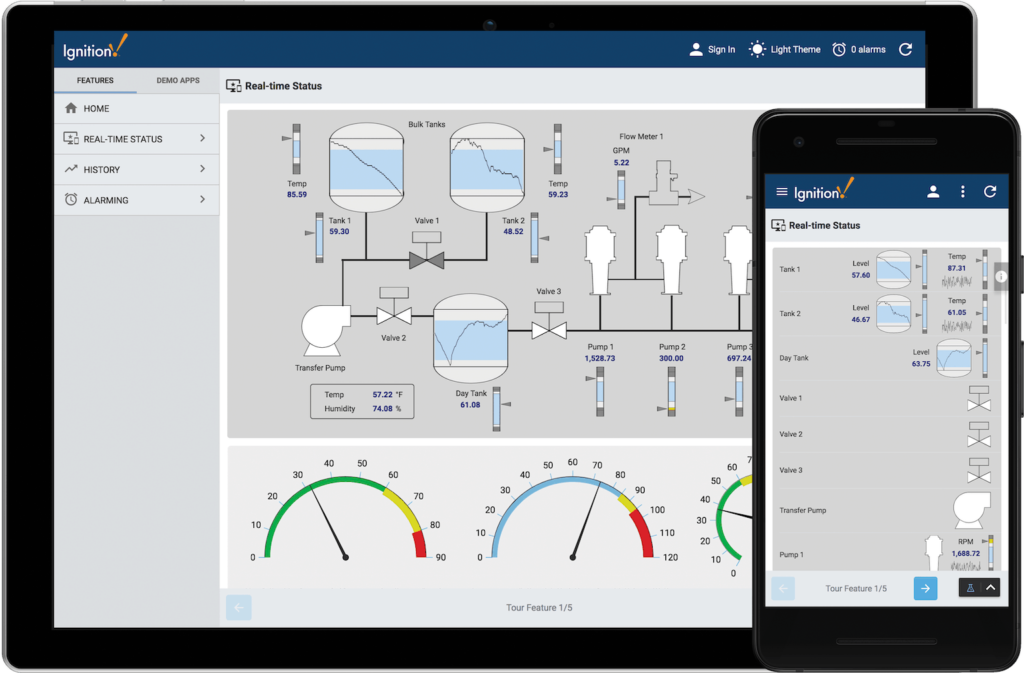Viewport: 1024px width, 673px height.
Task: Tap the flask icon in phone footer
Action: click(x=969, y=588)
